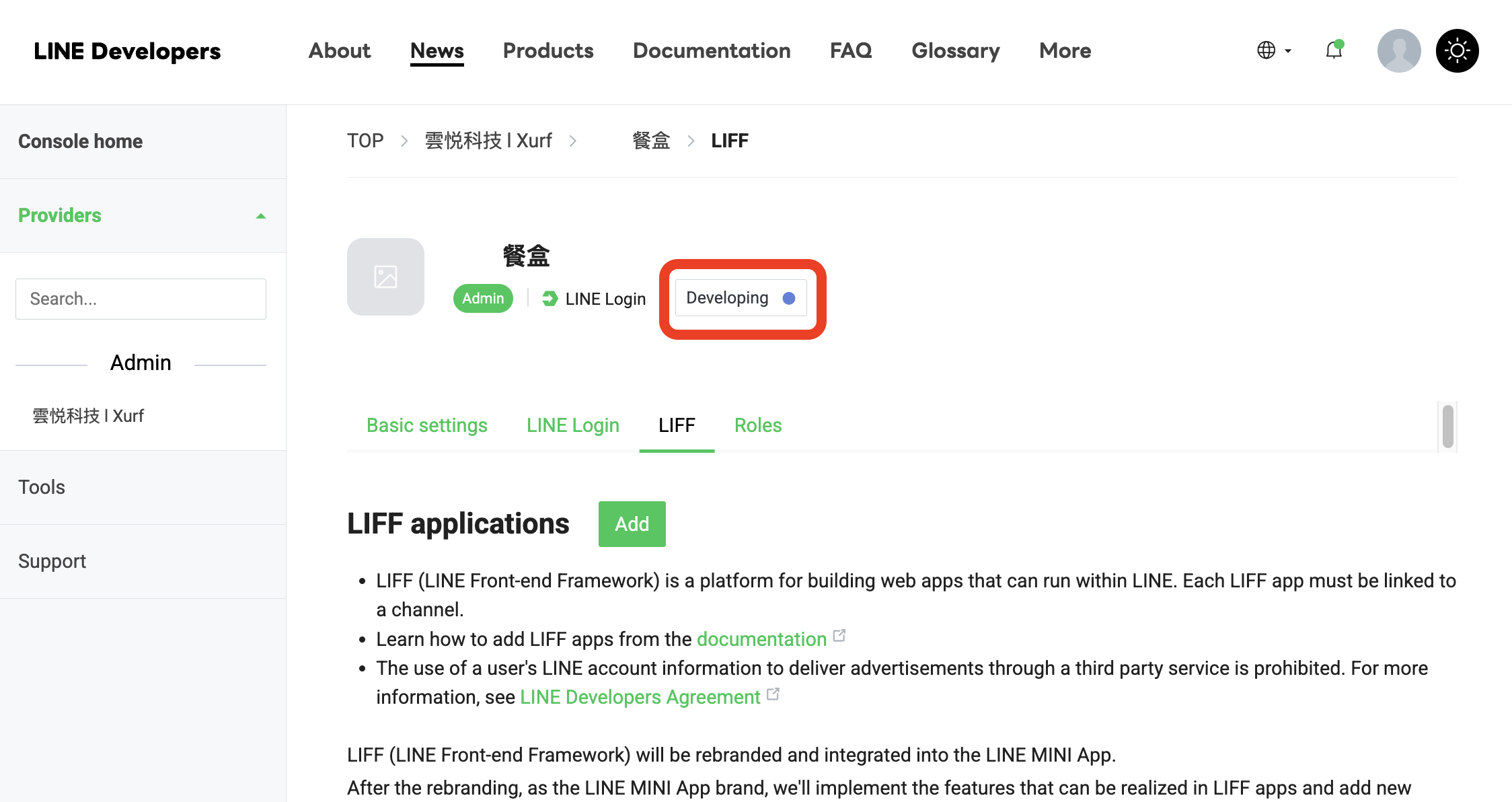
Task: Expand the More menu
Action: tap(1065, 50)
